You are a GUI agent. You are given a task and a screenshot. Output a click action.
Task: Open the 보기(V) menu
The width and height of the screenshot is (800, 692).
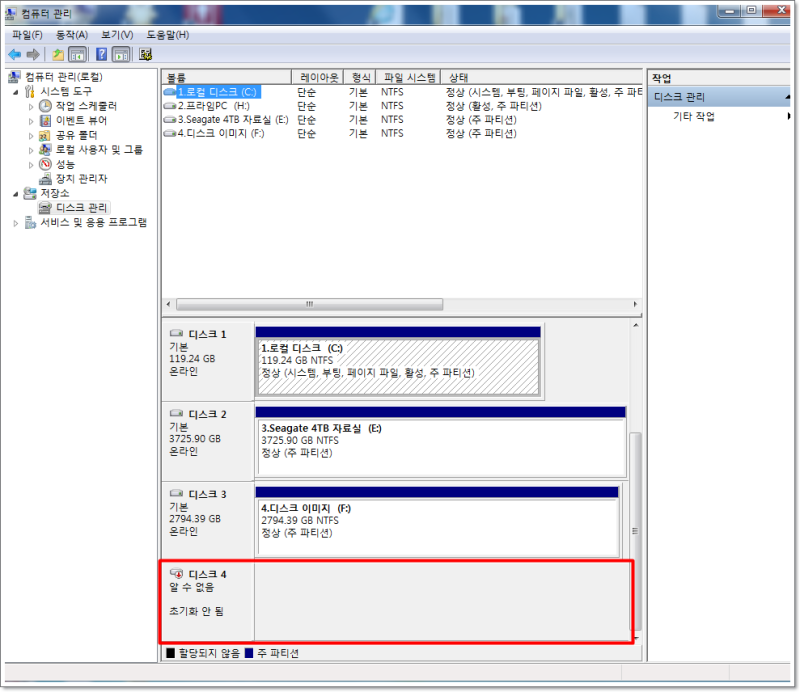coord(117,35)
